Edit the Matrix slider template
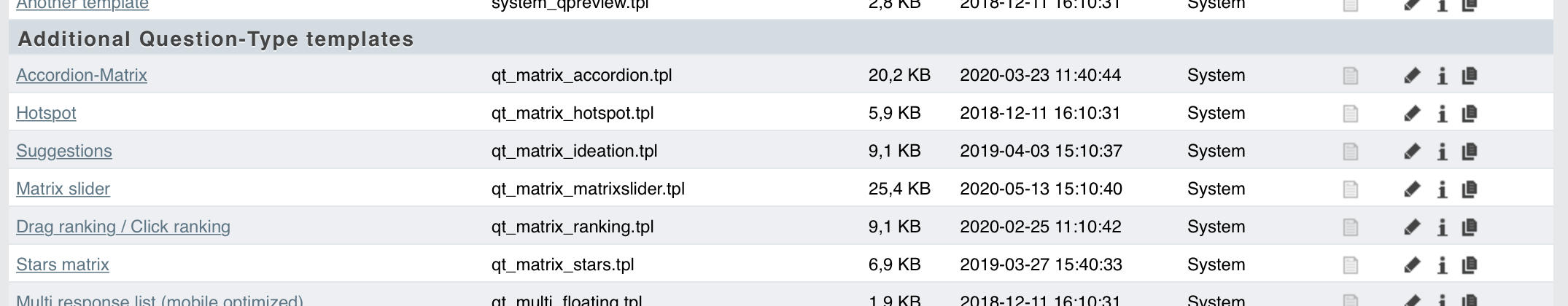The height and width of the screenshot is (306, 1568). [1412, 189]
